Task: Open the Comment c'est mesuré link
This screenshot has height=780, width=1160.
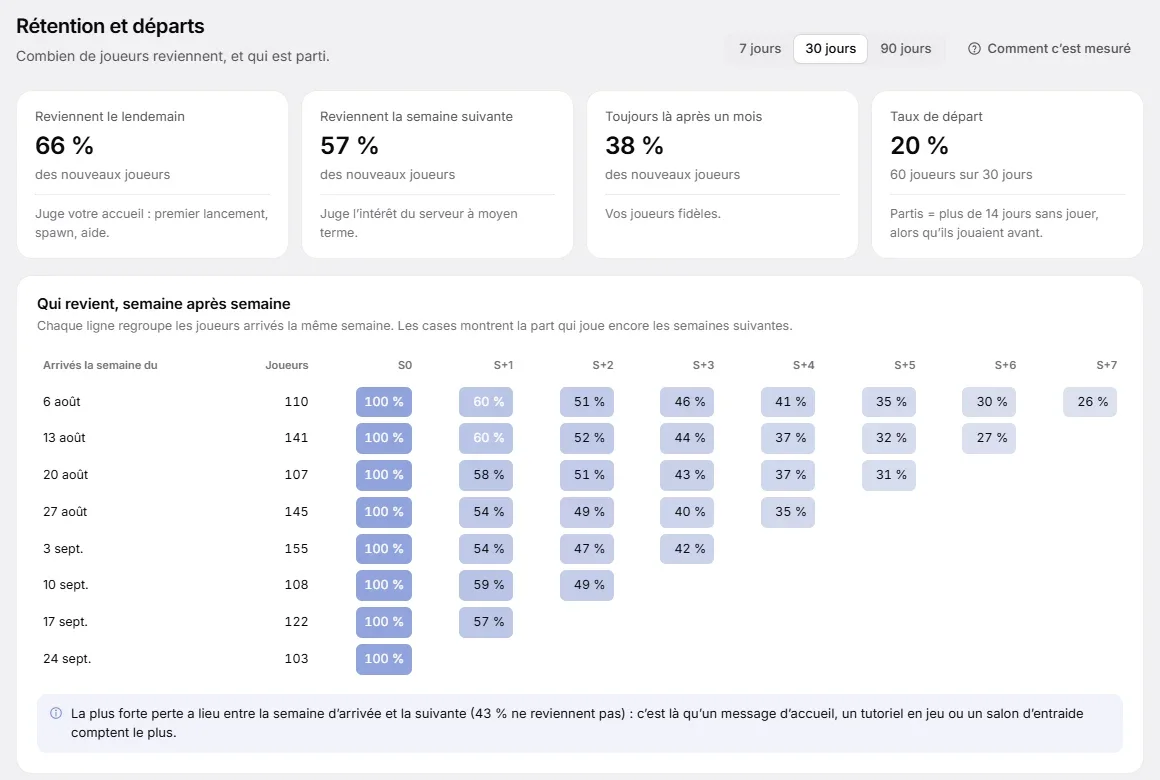Action: click(x=1049, y=49)
